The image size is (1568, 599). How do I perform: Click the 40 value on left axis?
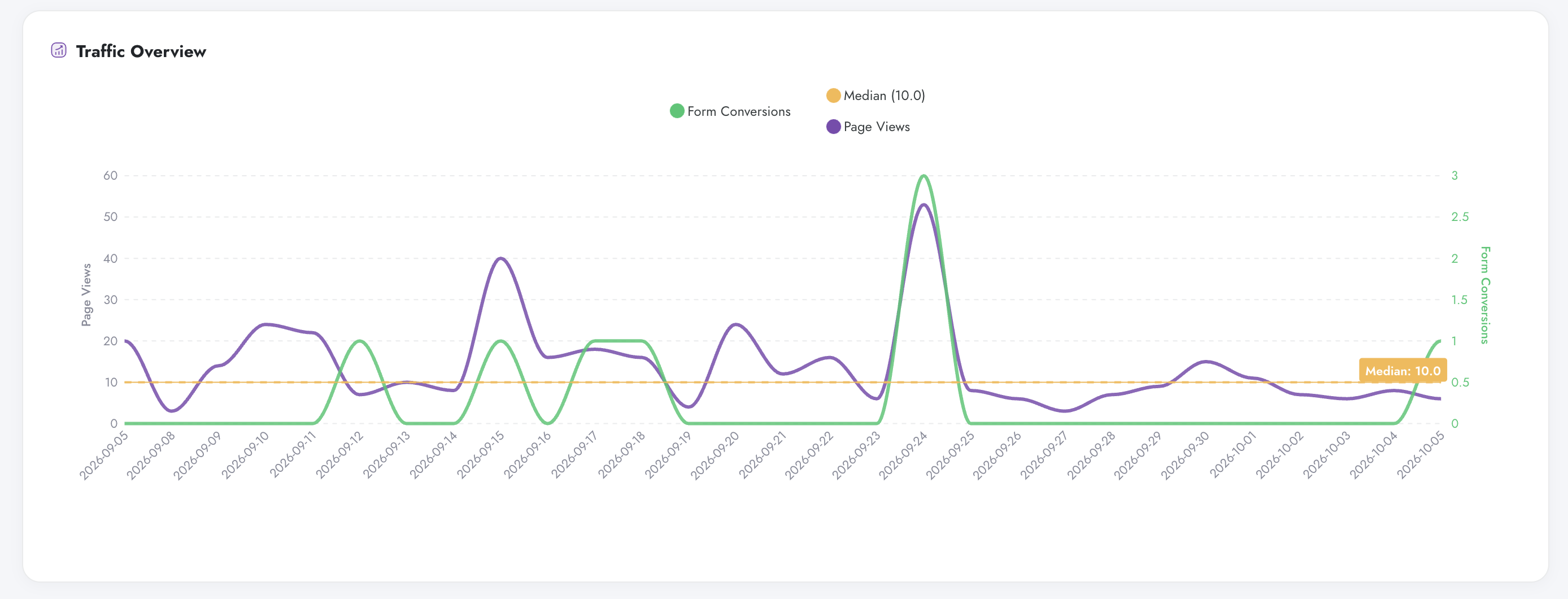pos(110,258)
